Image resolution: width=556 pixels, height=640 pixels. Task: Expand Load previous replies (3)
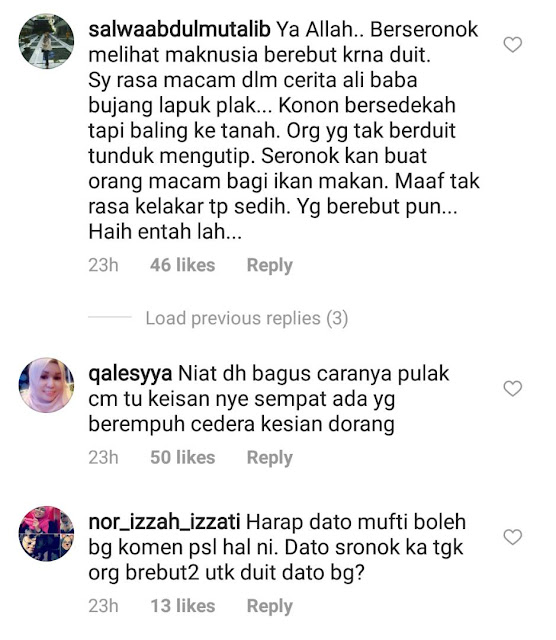point(247,318)
